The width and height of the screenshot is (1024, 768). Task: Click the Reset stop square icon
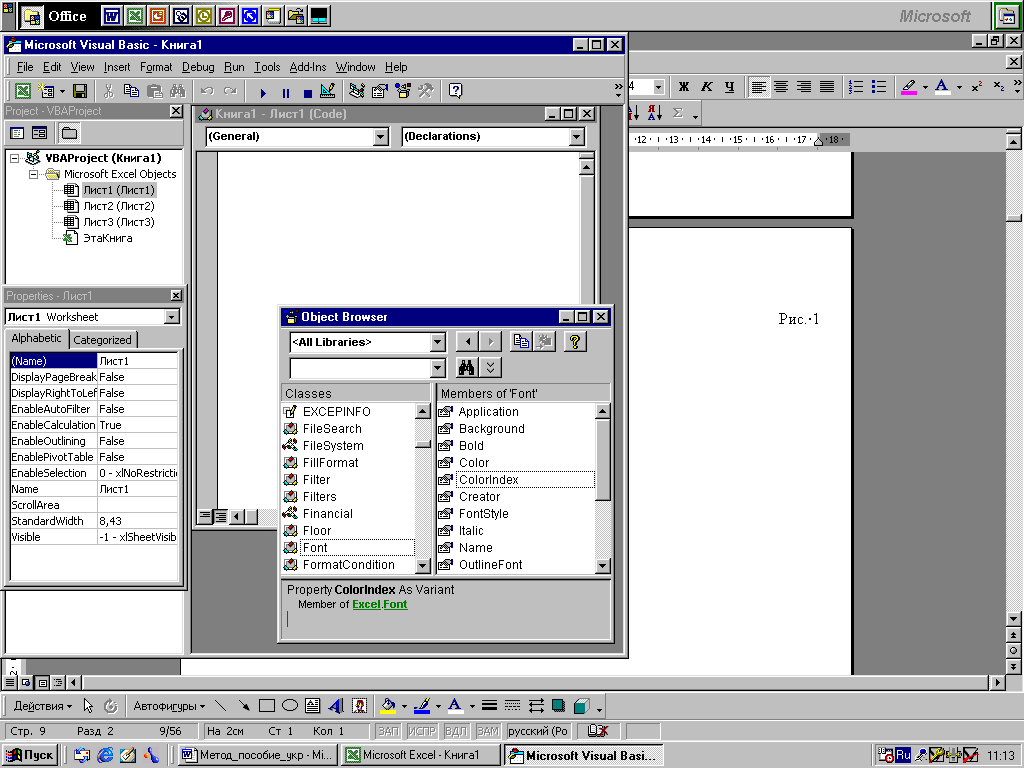point(308,93)
